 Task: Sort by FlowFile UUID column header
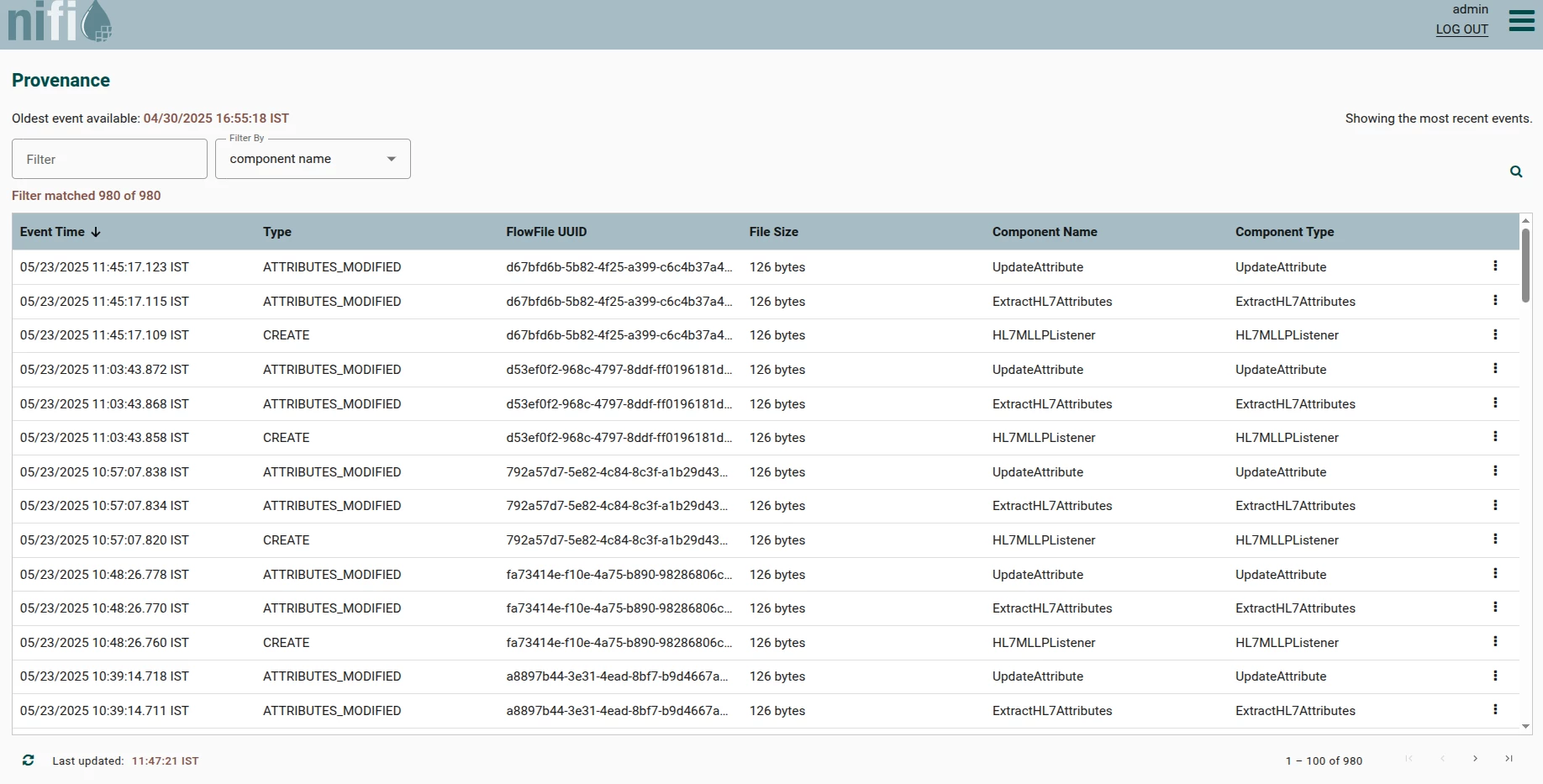(546, 232)
